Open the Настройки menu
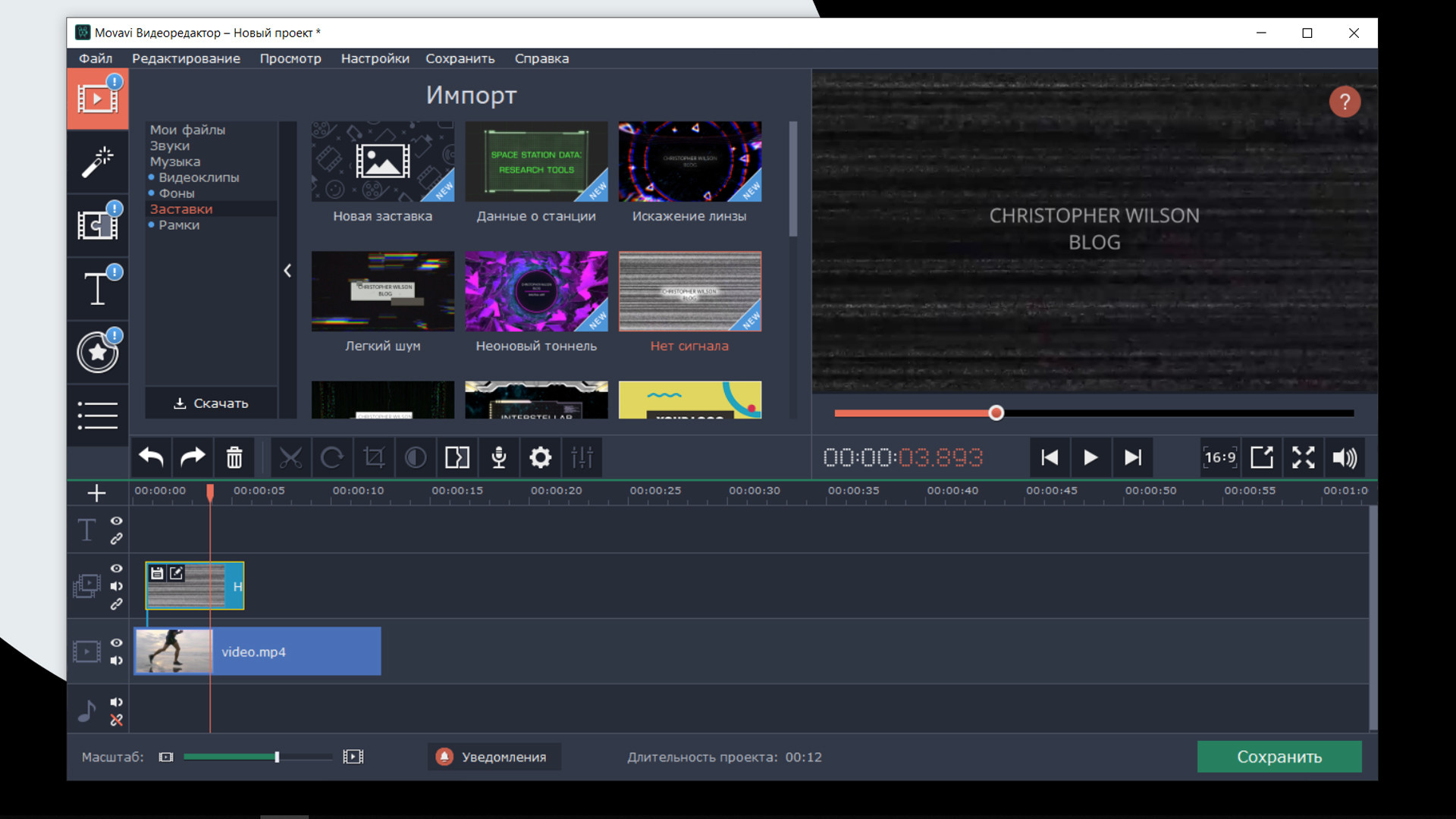 (375, 58)
